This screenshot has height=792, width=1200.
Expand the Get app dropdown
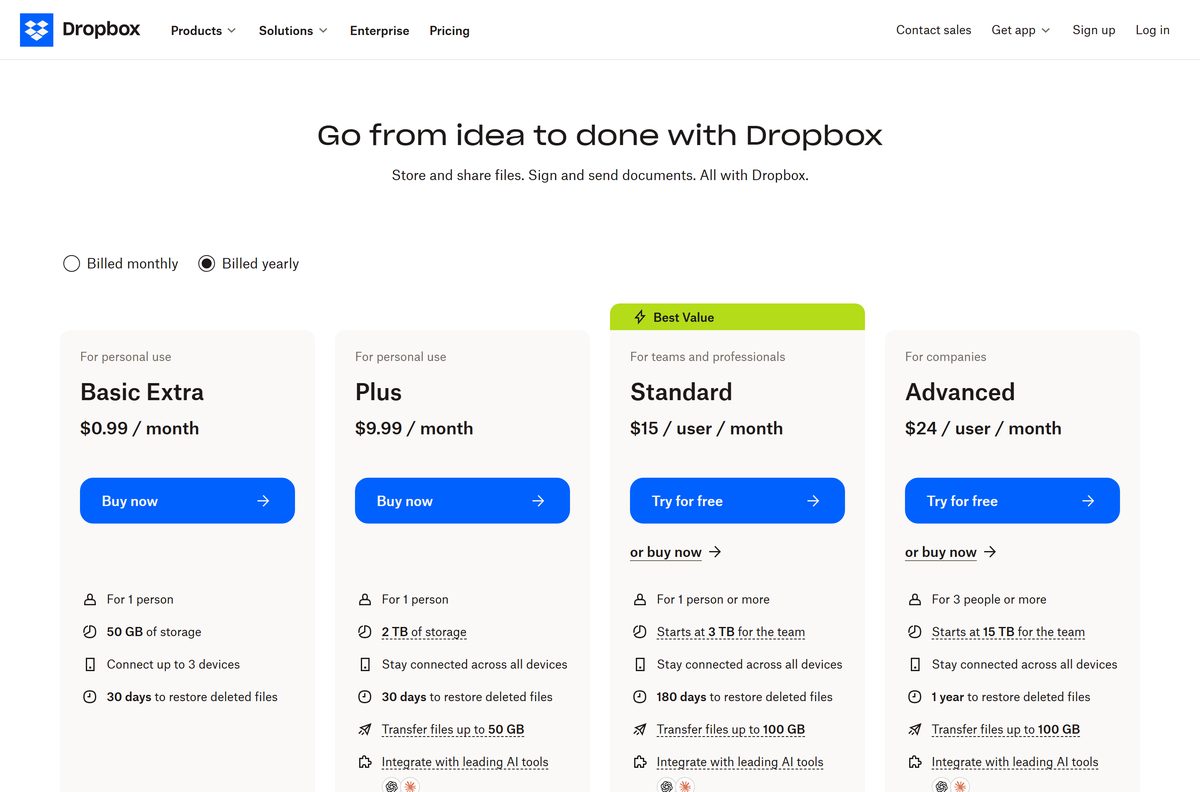click(x=1021, y=30)
